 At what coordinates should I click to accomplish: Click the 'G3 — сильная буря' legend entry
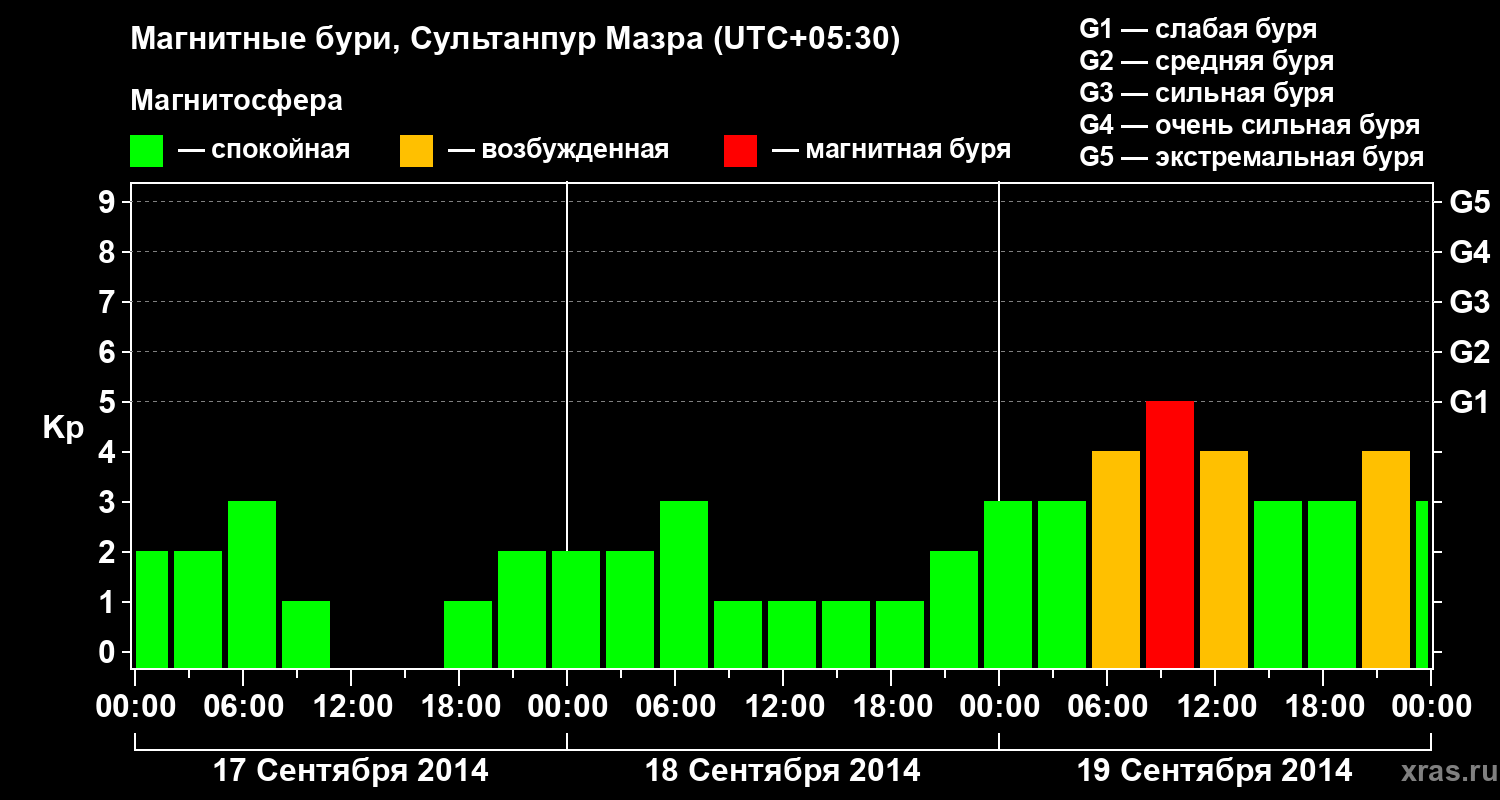pos(1206,93)
